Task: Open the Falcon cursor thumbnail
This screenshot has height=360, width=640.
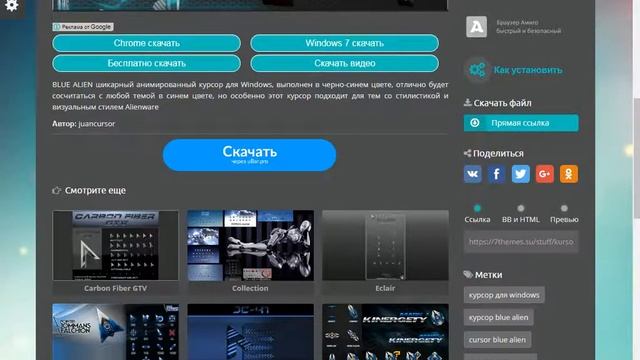Action: coord(116,332)
